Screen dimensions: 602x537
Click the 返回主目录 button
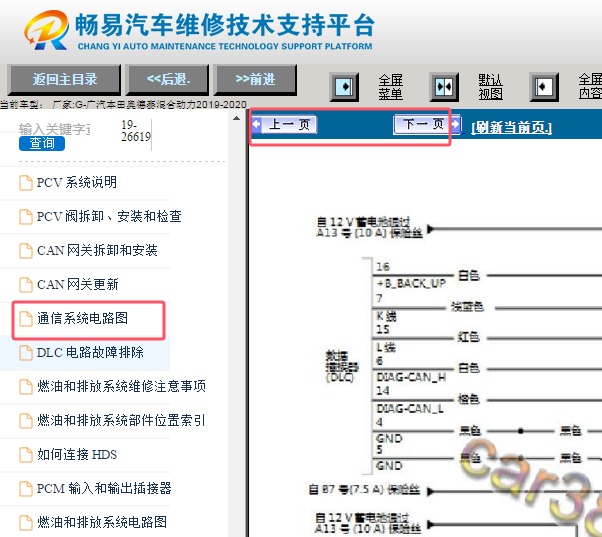(64, 80)
